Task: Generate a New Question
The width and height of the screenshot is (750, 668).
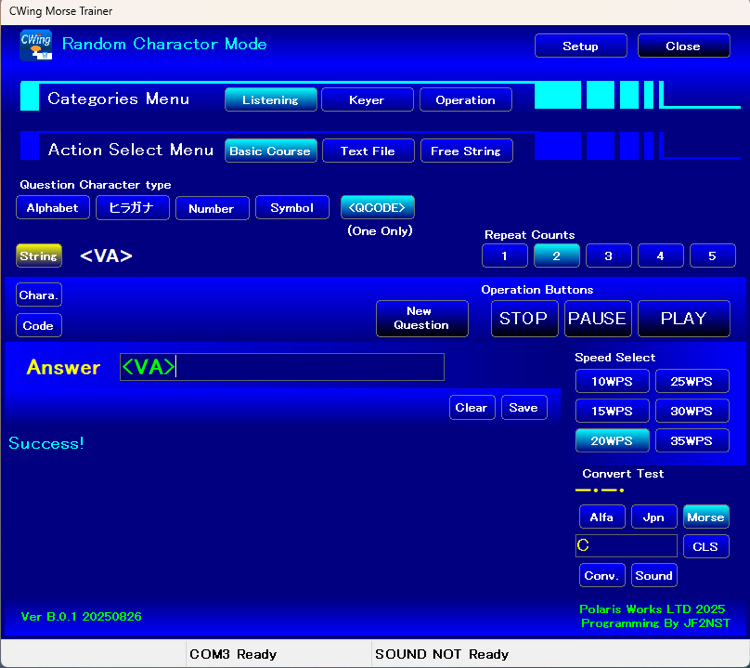Action: [421, 318]
